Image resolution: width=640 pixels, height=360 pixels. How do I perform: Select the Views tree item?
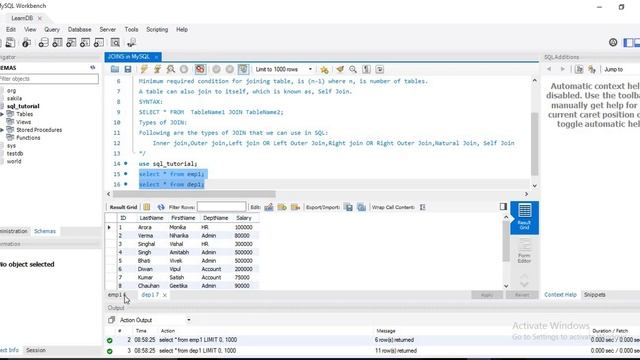pos(23,122)
